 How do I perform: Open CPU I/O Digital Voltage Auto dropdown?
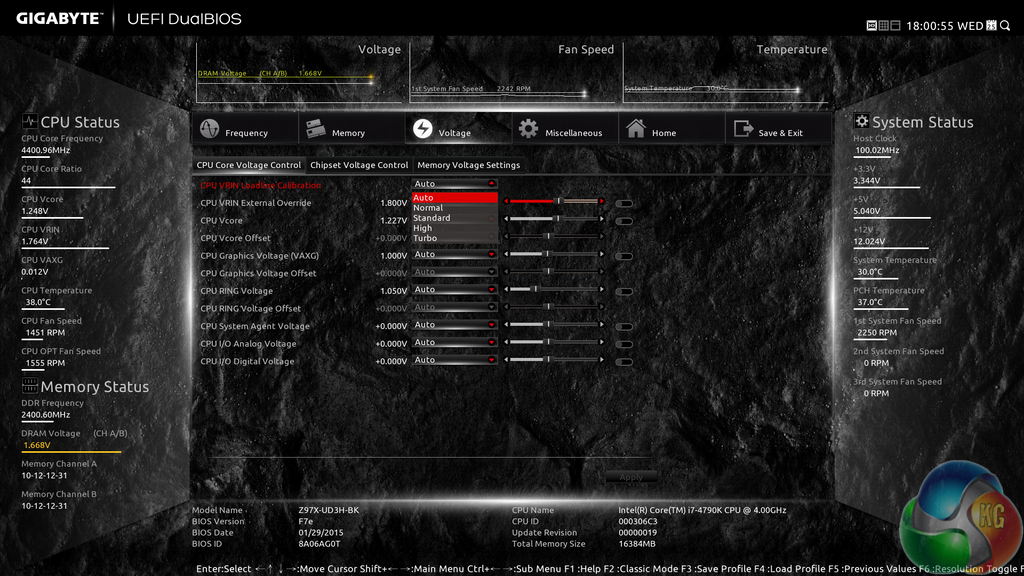pyautogui.click(x=455, y=360)
